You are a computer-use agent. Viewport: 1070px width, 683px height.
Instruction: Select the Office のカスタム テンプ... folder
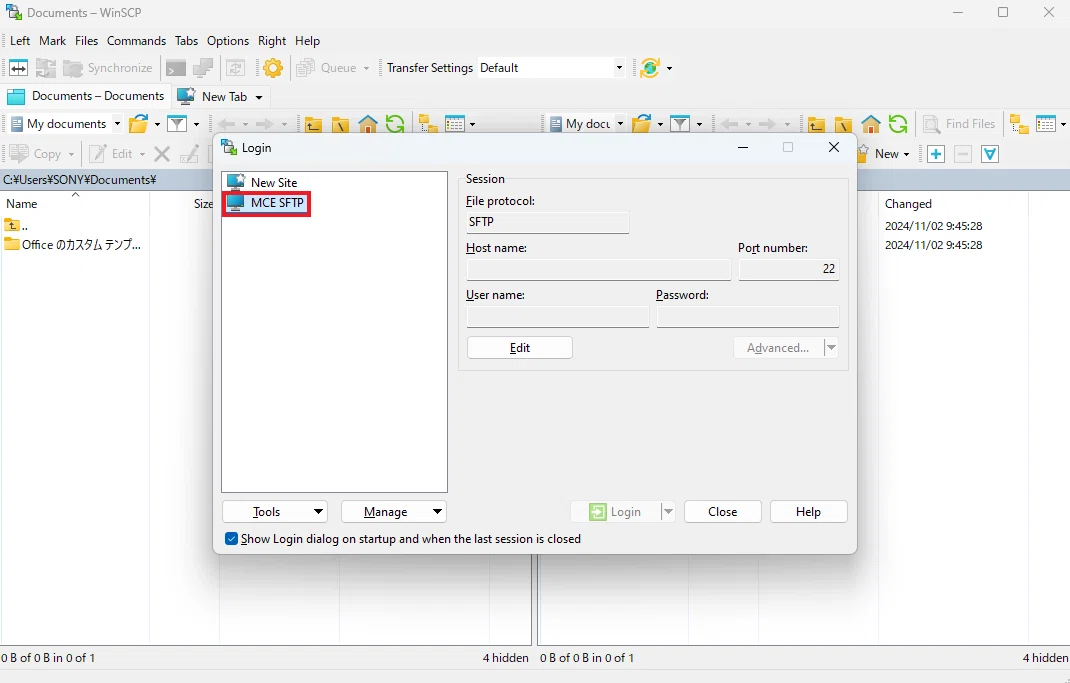pyautogui.click(x=73, y=245)
